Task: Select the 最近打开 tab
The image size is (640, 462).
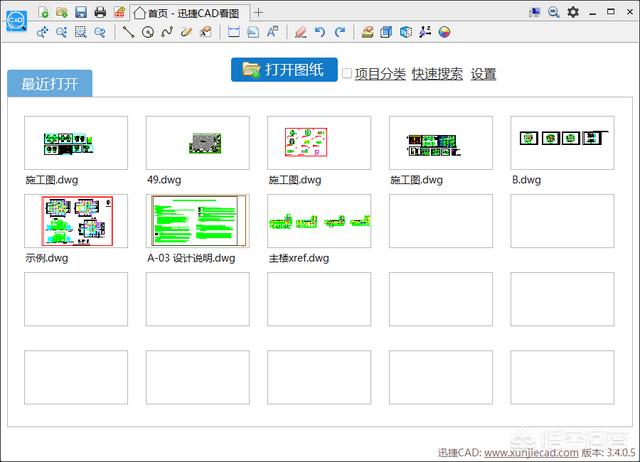Action: tap(50, 84)
